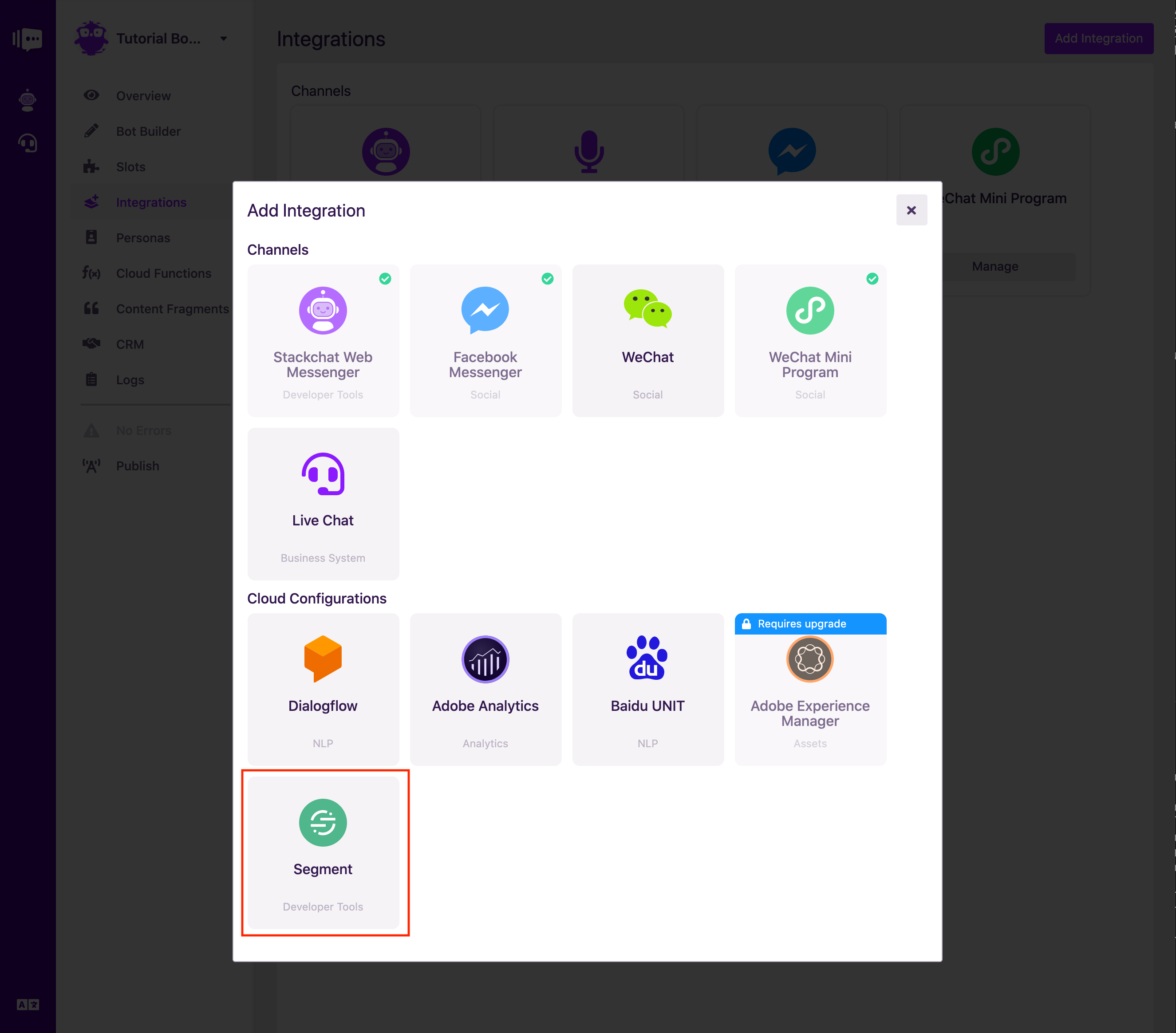Image resolution: width=1176 pixels, height=1033 pixels.
Task: Click the Requires upgrade banner
Action: coord(810,623)
